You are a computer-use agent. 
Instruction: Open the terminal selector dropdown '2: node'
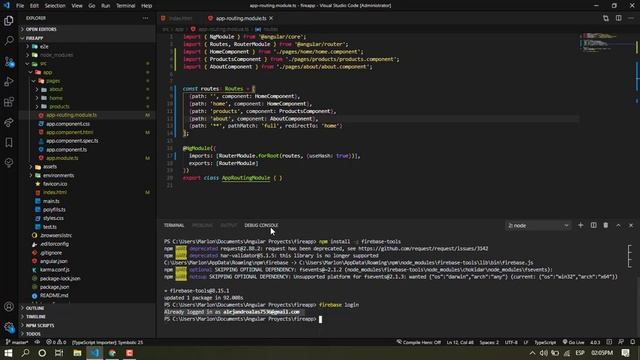(x=538, y=225)
